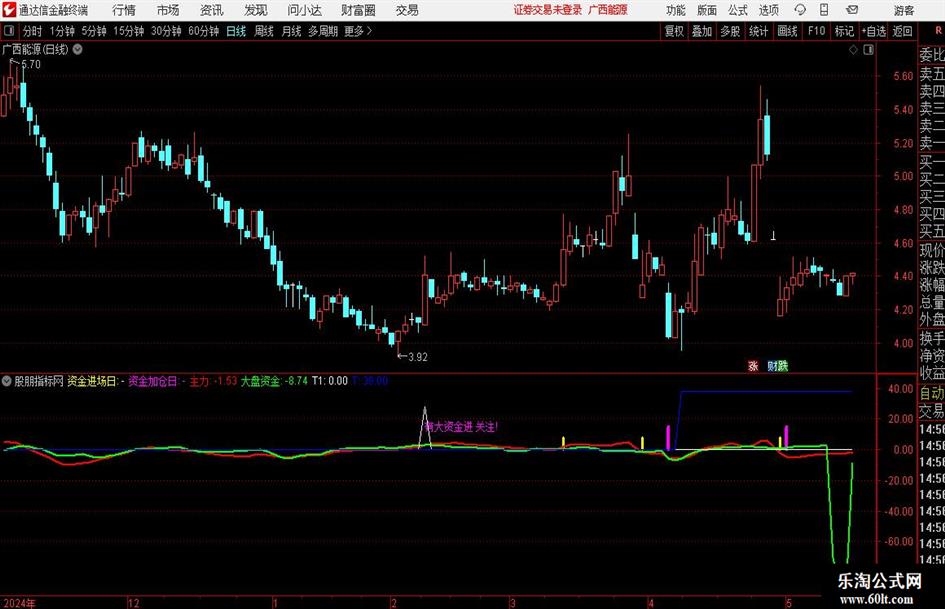The height and width of the screenshot is (609, 945).
Task: Switch to the 30分钟 period tab
Action: [x=166, y=31]
